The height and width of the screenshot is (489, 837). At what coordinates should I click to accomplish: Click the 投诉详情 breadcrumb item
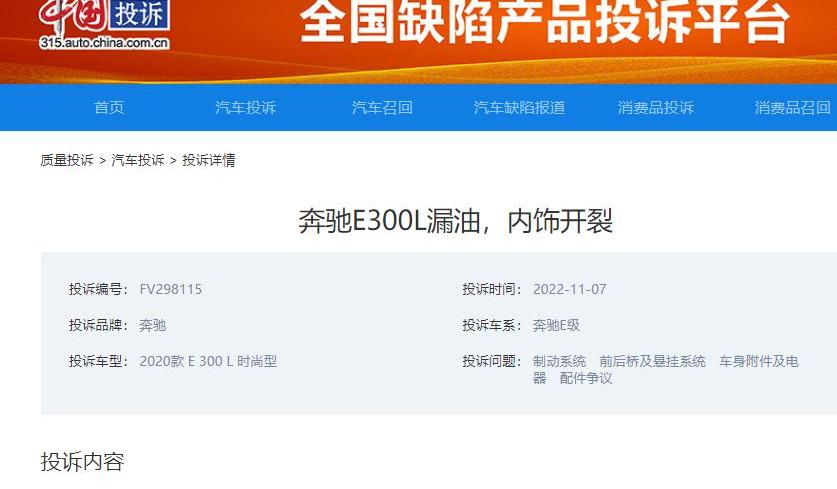coord(209,160)
